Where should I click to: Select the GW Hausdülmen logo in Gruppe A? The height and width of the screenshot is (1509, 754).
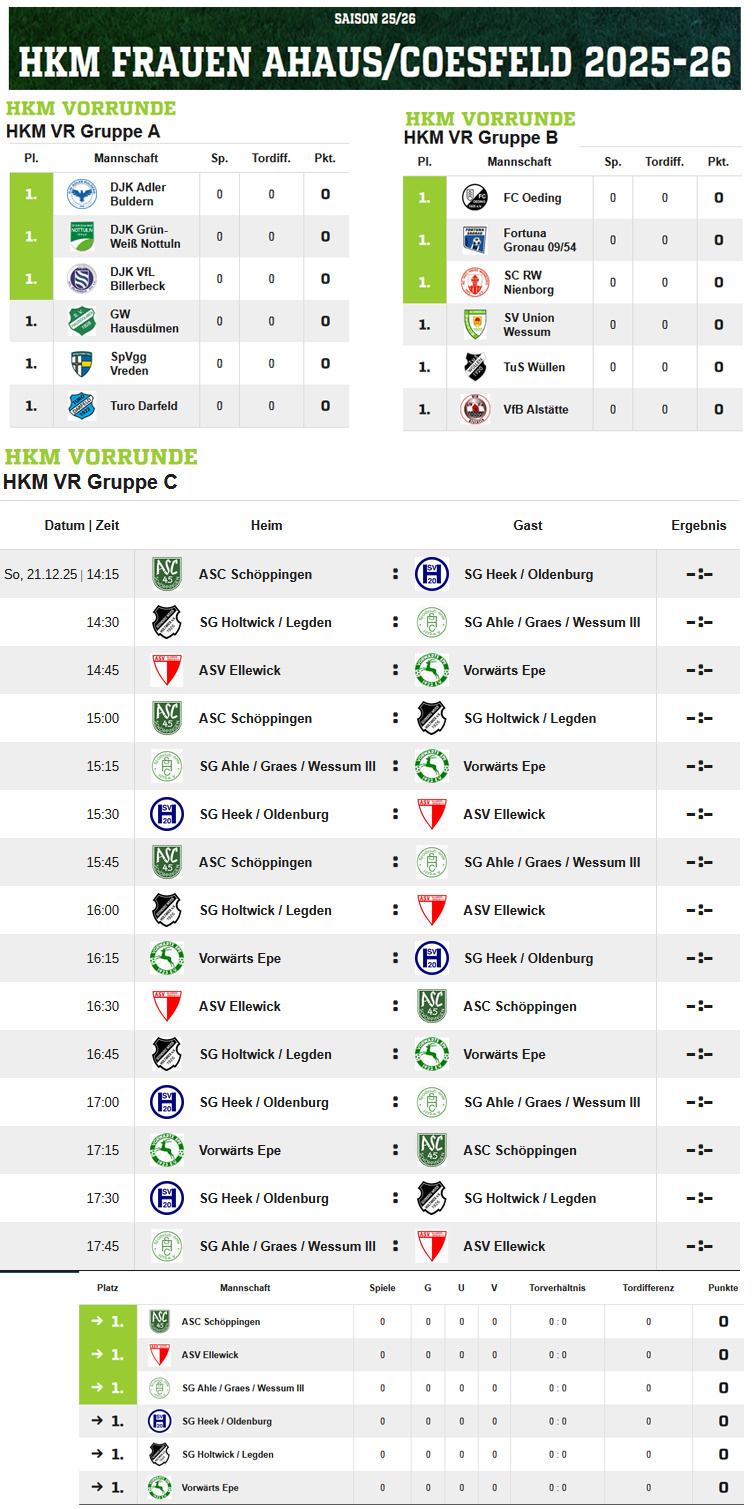click(x=81, y=321)
